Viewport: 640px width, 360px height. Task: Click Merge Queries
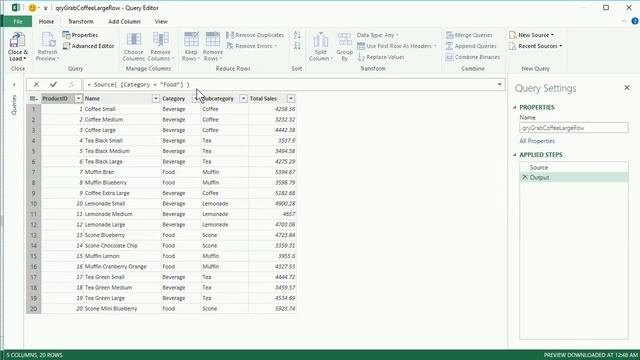pyautogui.click(x=469, y=35)
